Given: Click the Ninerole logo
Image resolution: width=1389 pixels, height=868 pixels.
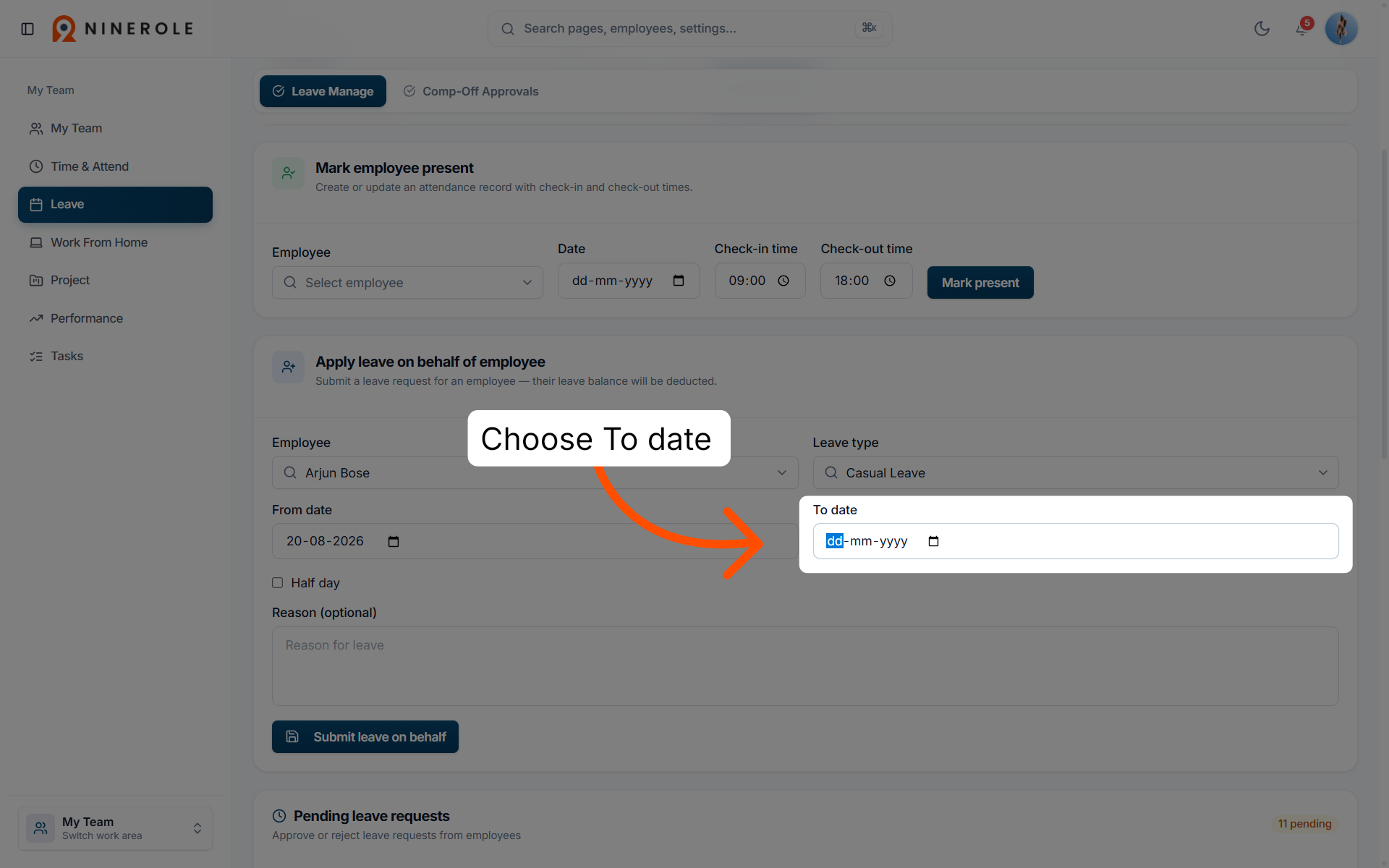Looking at the screenshot, I should coord(123,29).
